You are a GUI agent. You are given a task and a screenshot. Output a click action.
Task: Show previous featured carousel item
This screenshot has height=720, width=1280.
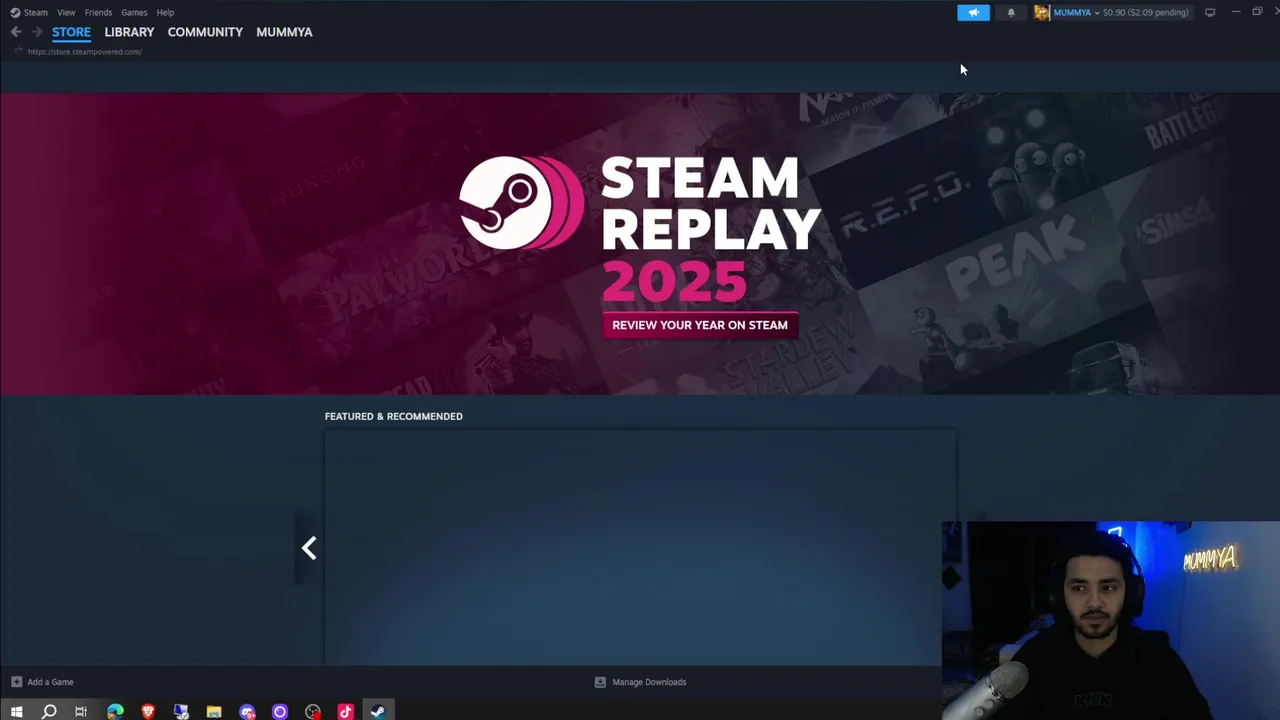(x=309, y=548)
